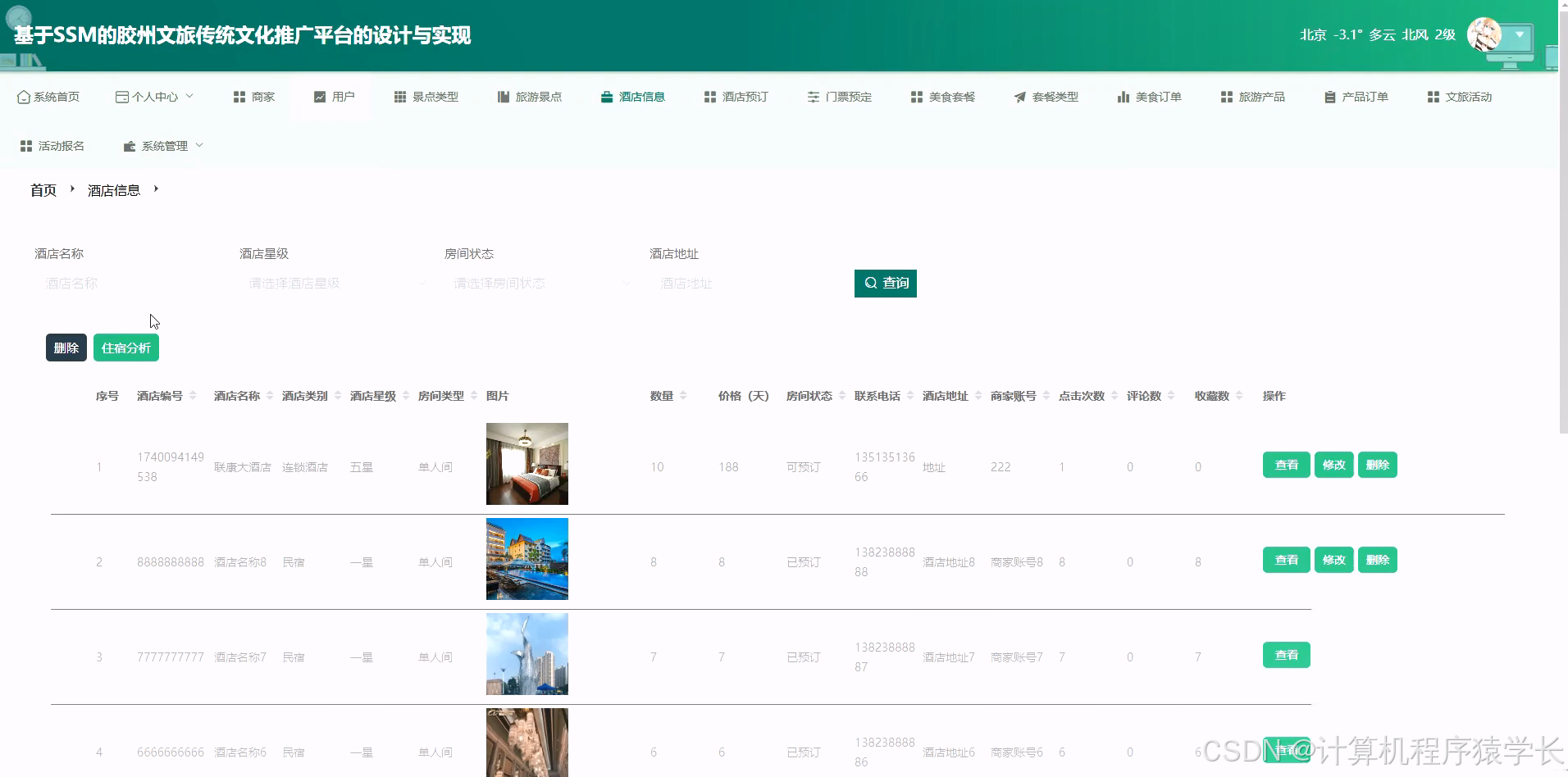Click the 产品订单 document icon

pyautogui.click(x=1331, y=96)
